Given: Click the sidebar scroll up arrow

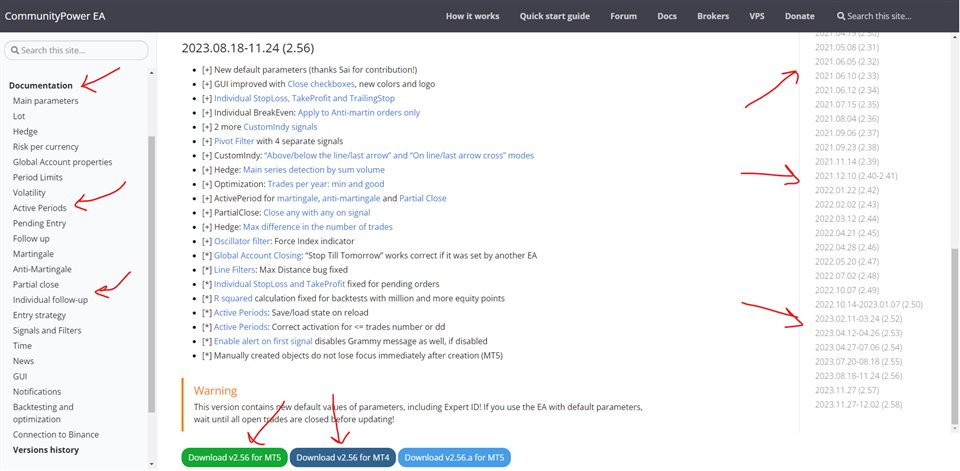Looking at the screenshot, I should (x=152, y=72).
